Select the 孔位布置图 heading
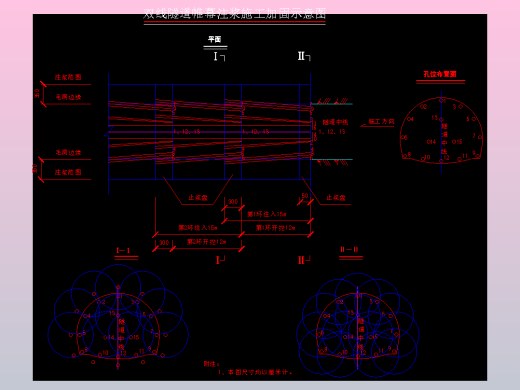This screenshot has height=390, width=520. (440, 74)
